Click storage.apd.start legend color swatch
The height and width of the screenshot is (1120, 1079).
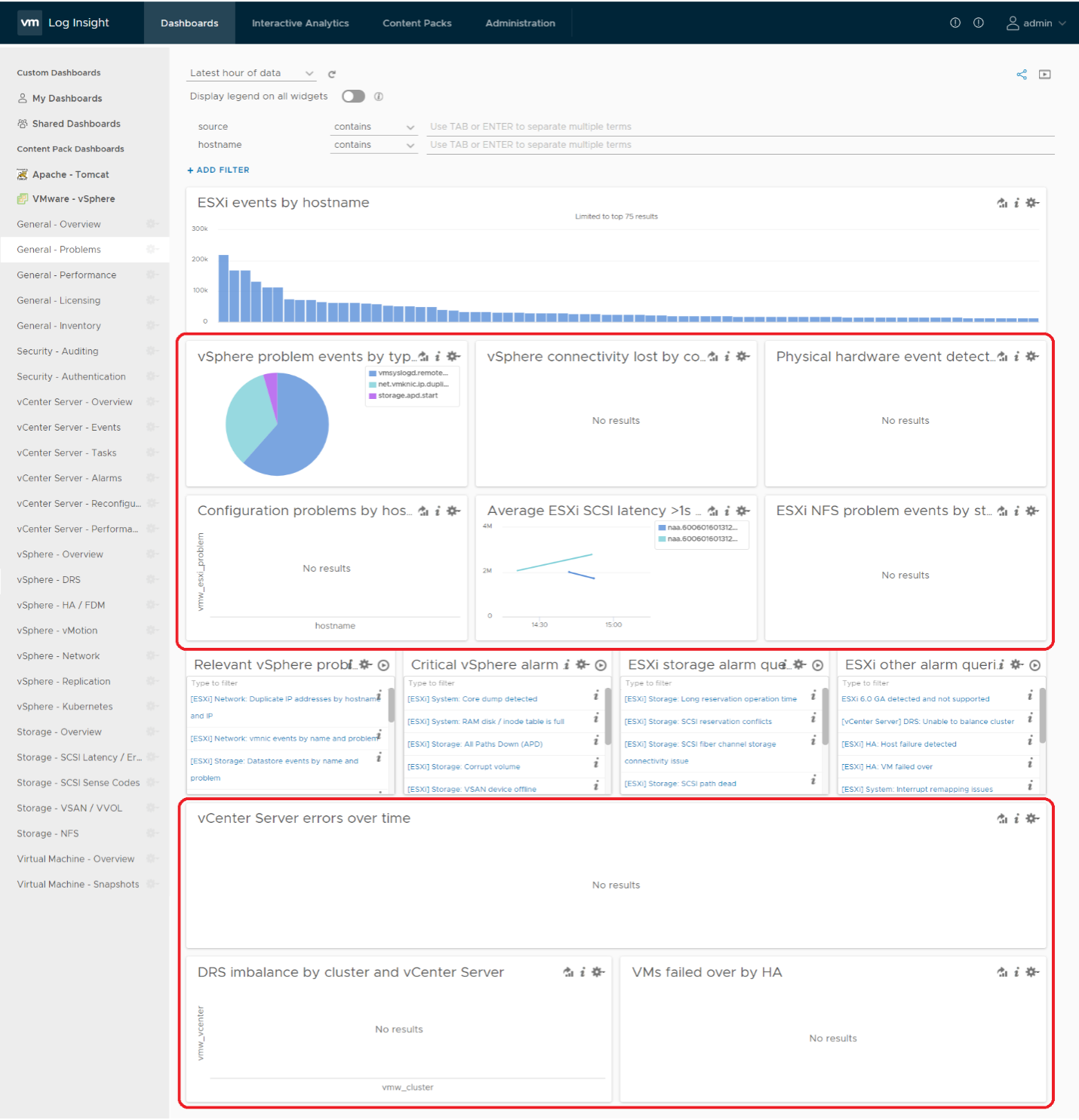(373, 396)
